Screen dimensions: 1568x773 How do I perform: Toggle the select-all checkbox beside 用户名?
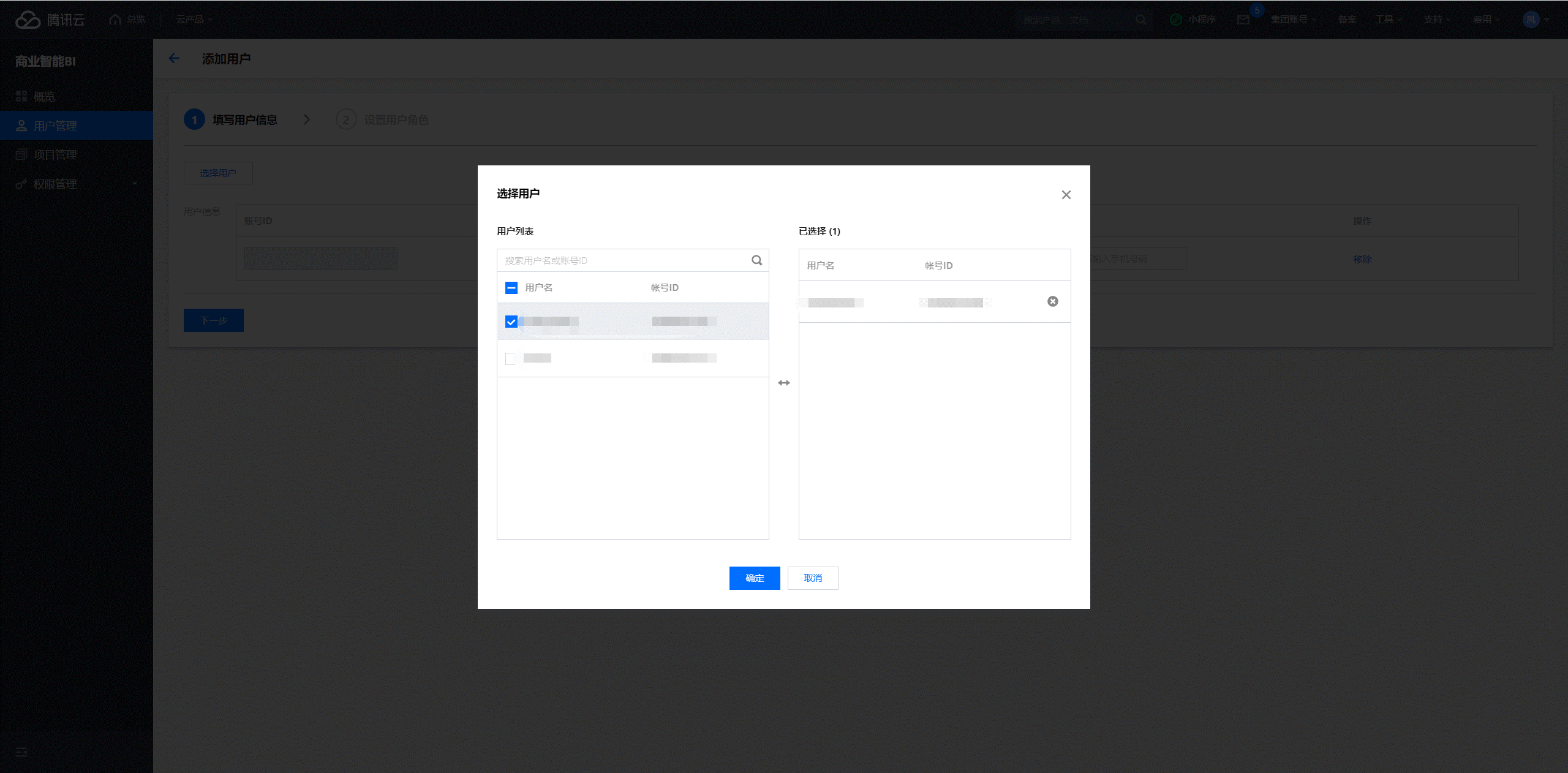coord(511,288)
